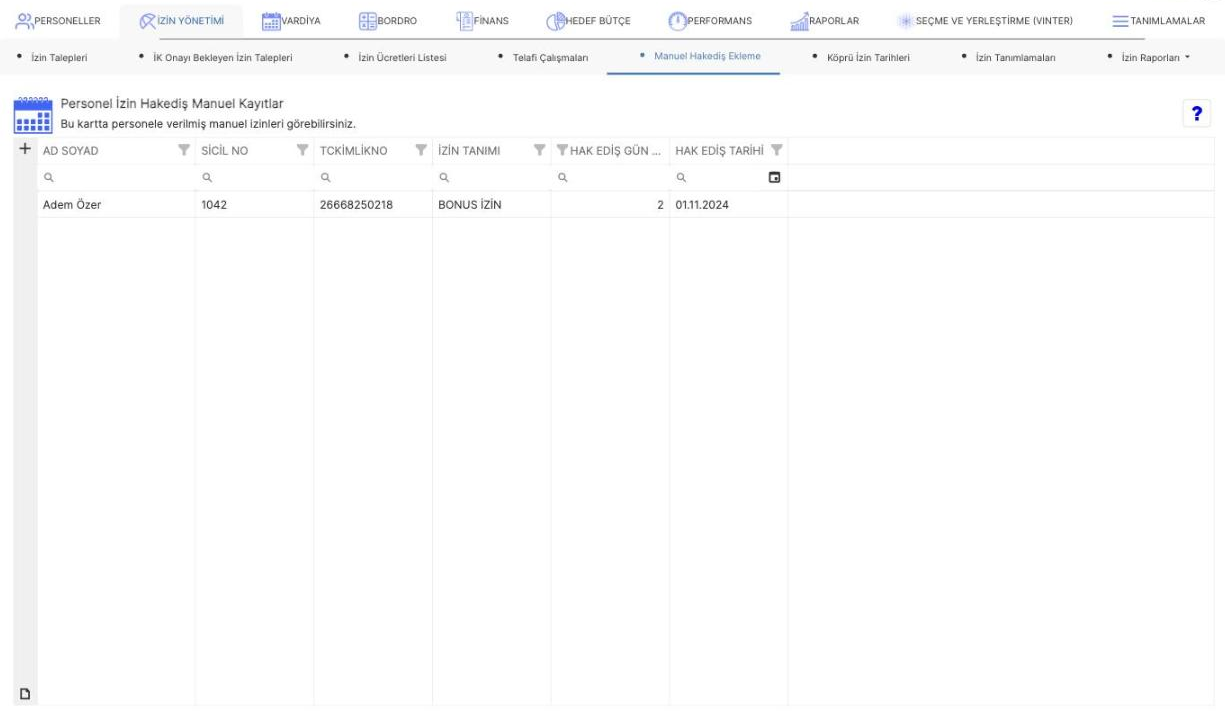1225x716 pixels.
Task: Open the filter icon on İZİN TANIMI column
Action: 539,151
